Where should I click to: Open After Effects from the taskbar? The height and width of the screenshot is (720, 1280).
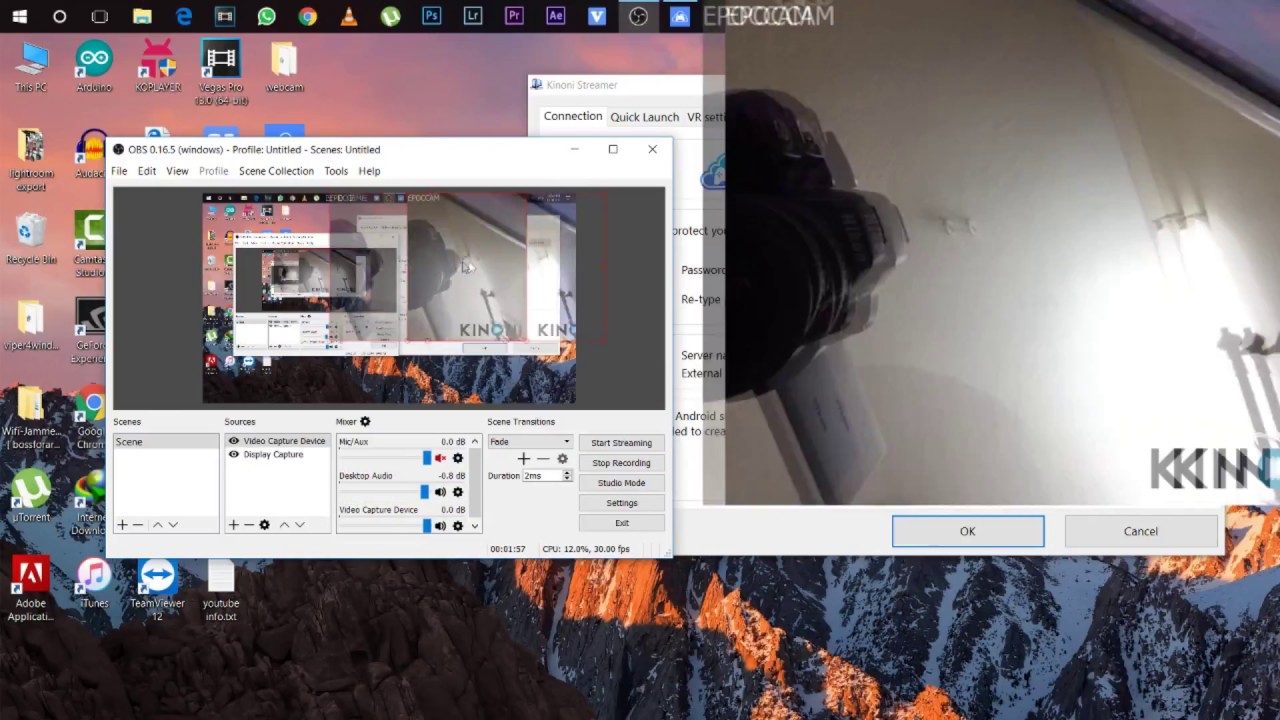556,16
